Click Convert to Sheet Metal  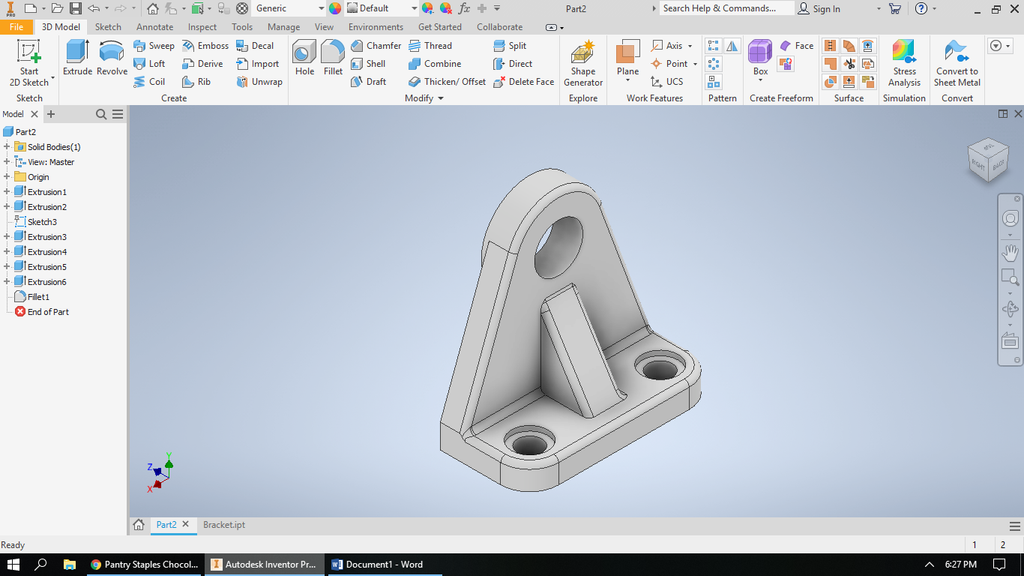click(x=957, y=63)
